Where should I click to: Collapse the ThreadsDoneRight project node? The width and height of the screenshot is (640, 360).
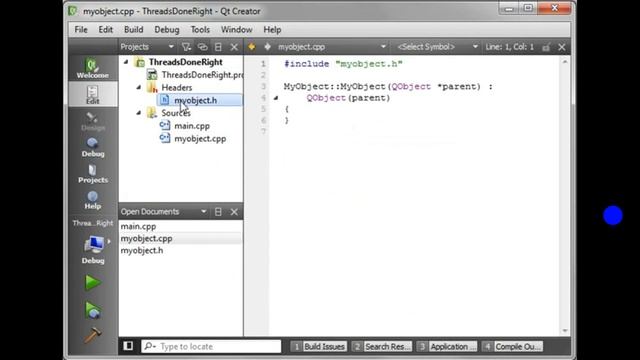coord(126,62)
